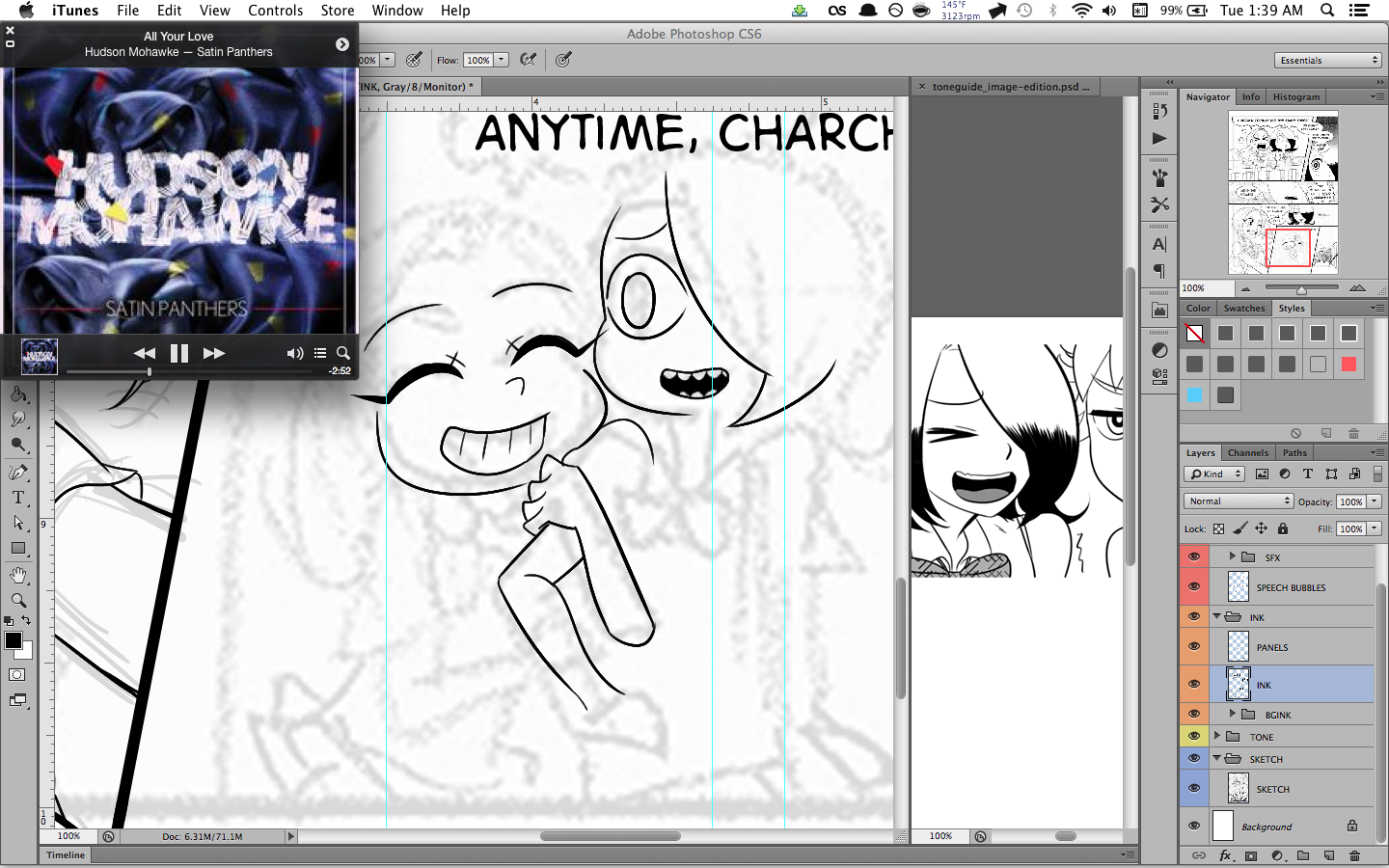This screenshot has height=868, width=1389.
Task: Open the Tool Presets panel icon
Action: [1159, 205]
